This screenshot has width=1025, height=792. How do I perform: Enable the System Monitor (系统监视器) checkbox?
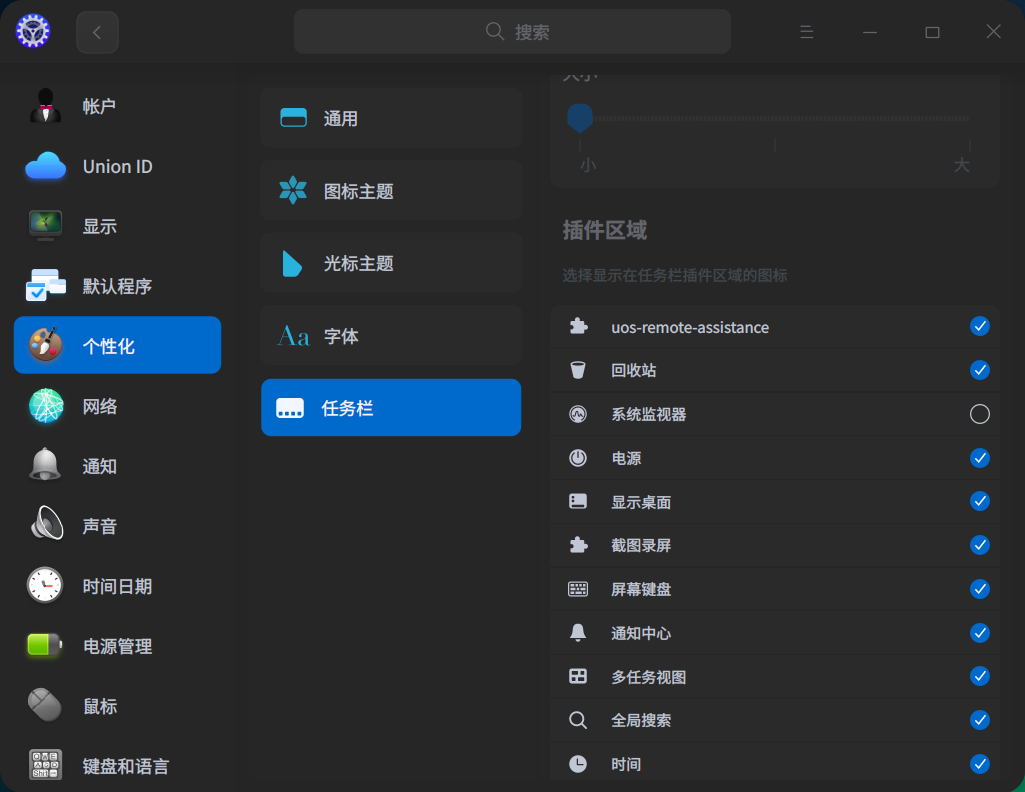(x=979, y=414)
